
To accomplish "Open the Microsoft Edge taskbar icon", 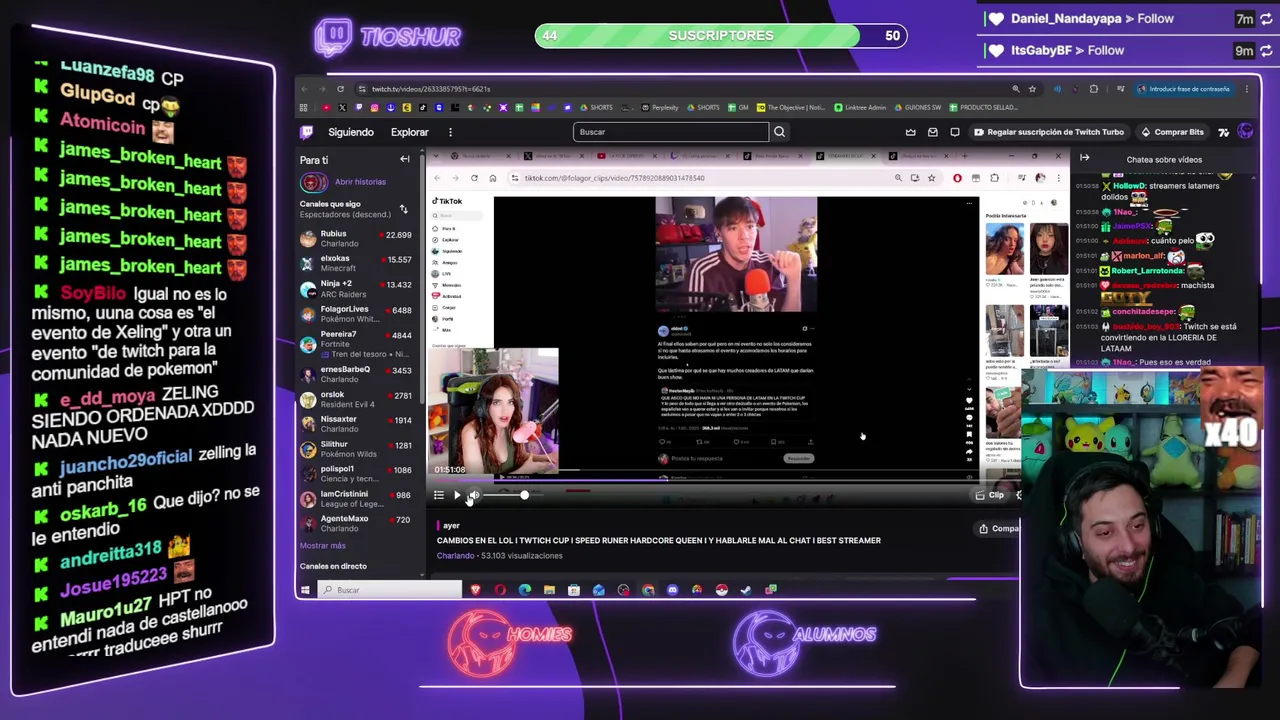I will pyautogui.click(x=525, y=590).
